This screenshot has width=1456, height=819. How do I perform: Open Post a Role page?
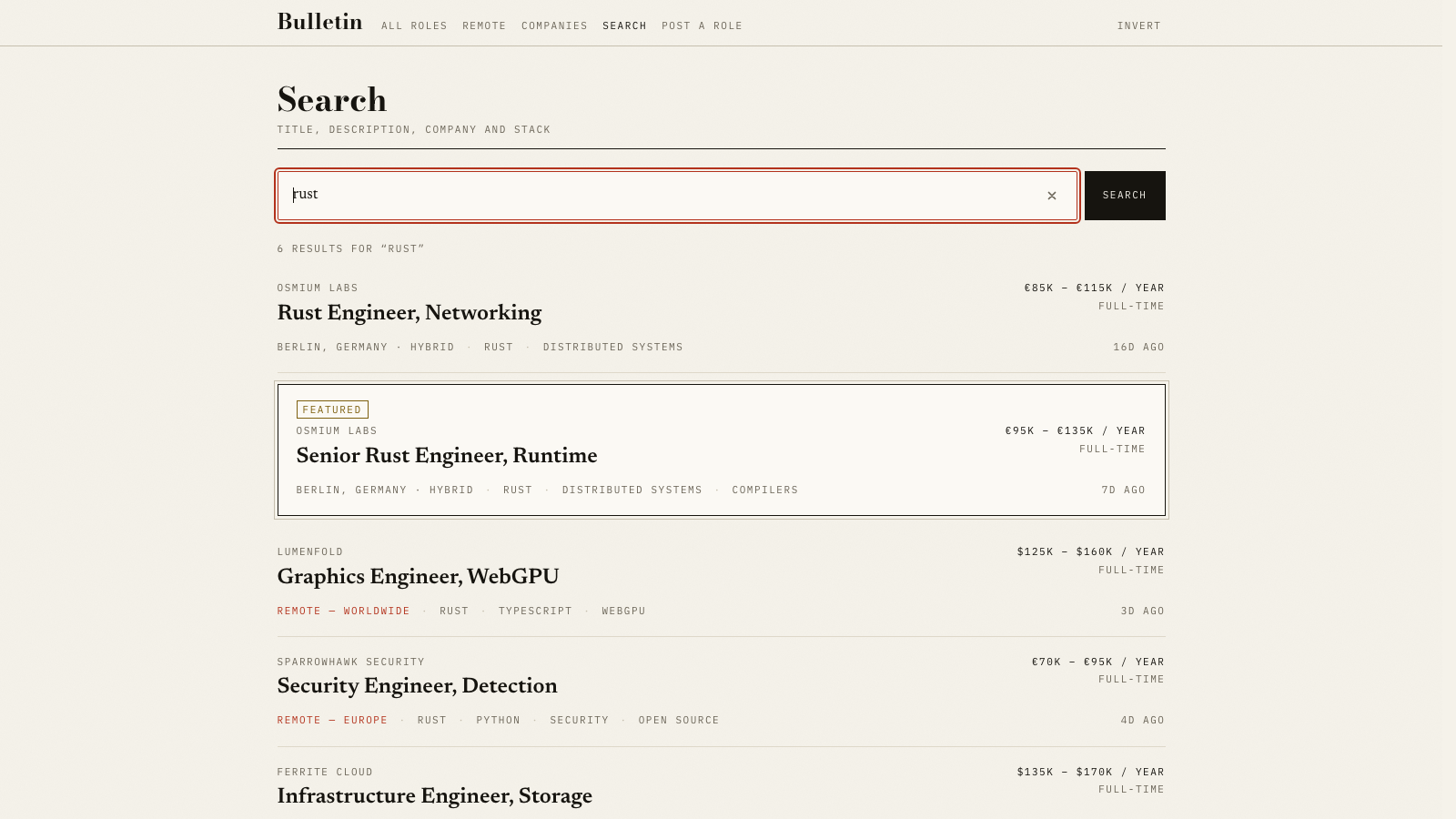pos(702,26)
